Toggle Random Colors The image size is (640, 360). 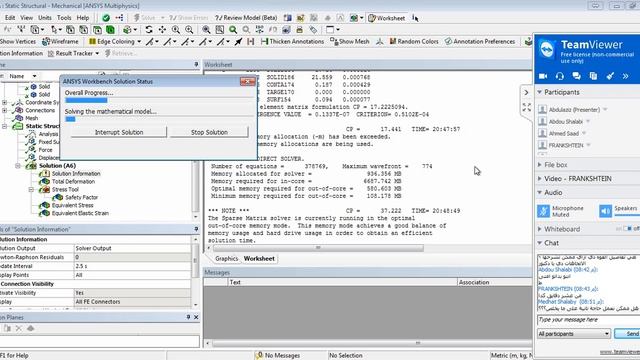pos(414,41)
